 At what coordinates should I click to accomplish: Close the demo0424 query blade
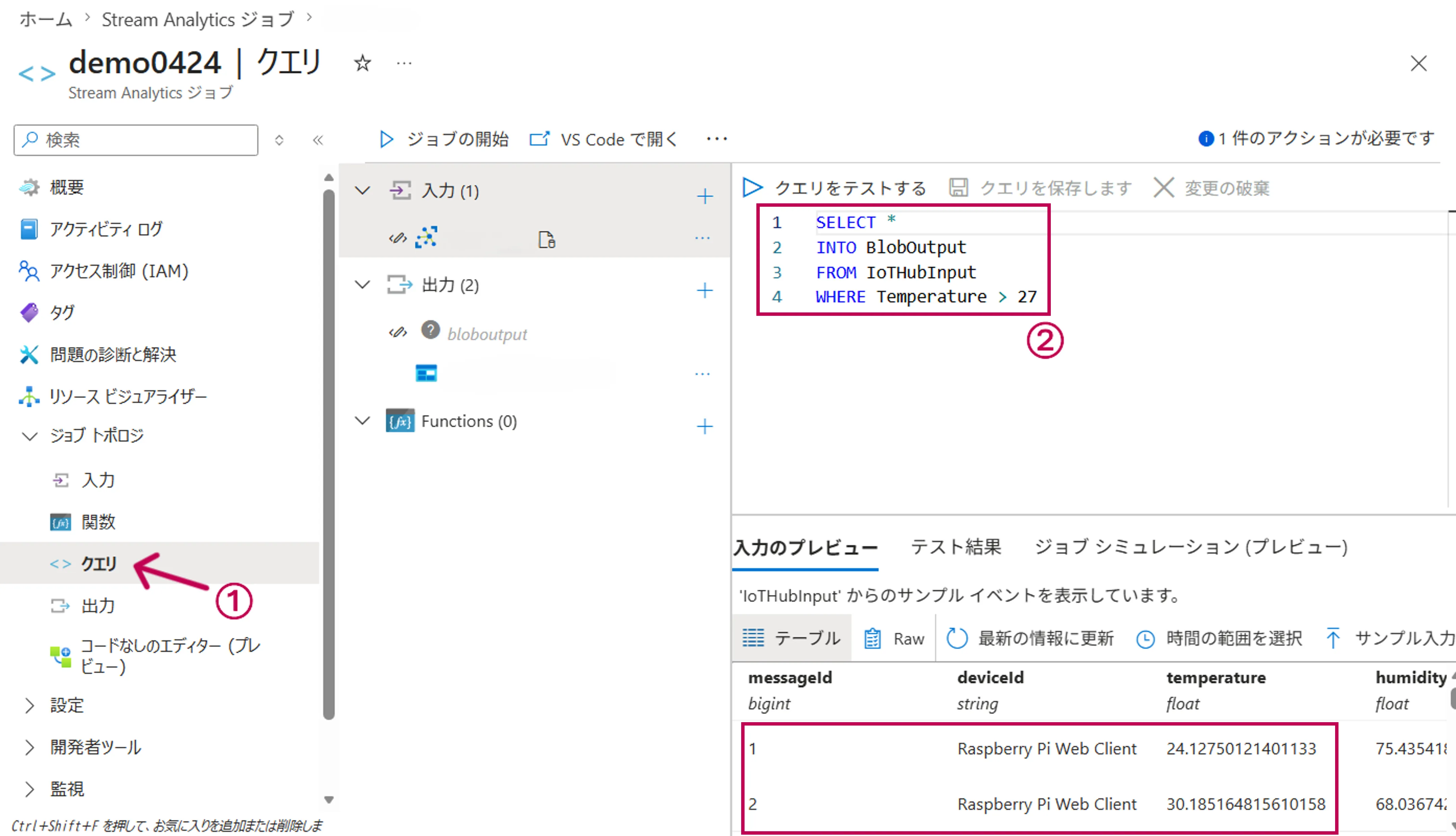pos(1418,63)
